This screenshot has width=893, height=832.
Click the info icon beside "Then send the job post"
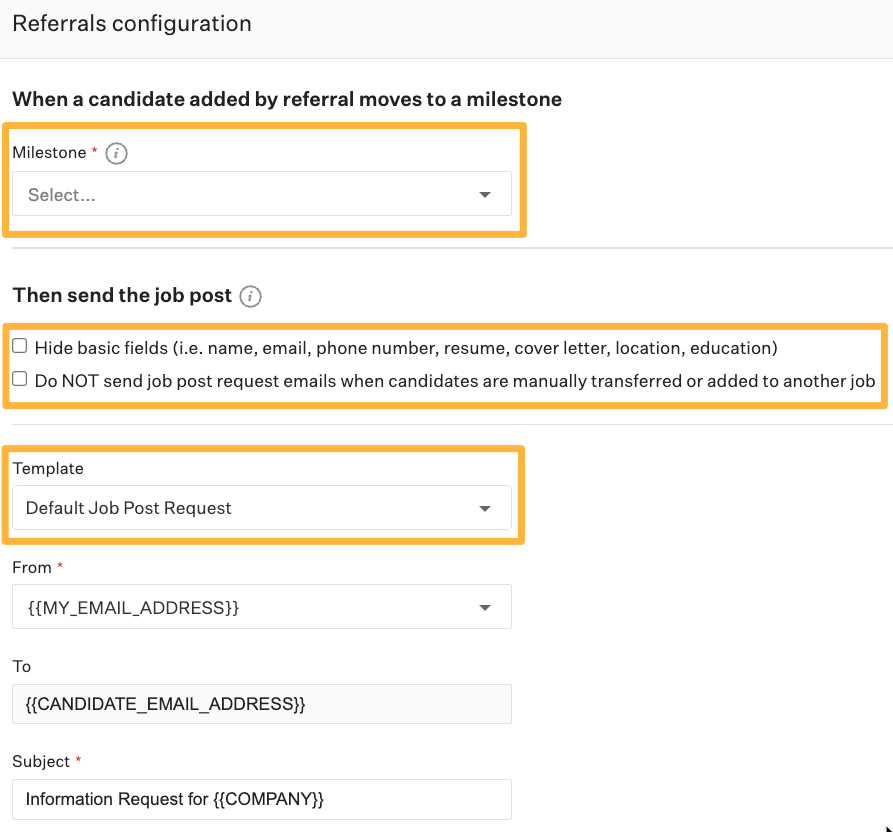point(251,296)
